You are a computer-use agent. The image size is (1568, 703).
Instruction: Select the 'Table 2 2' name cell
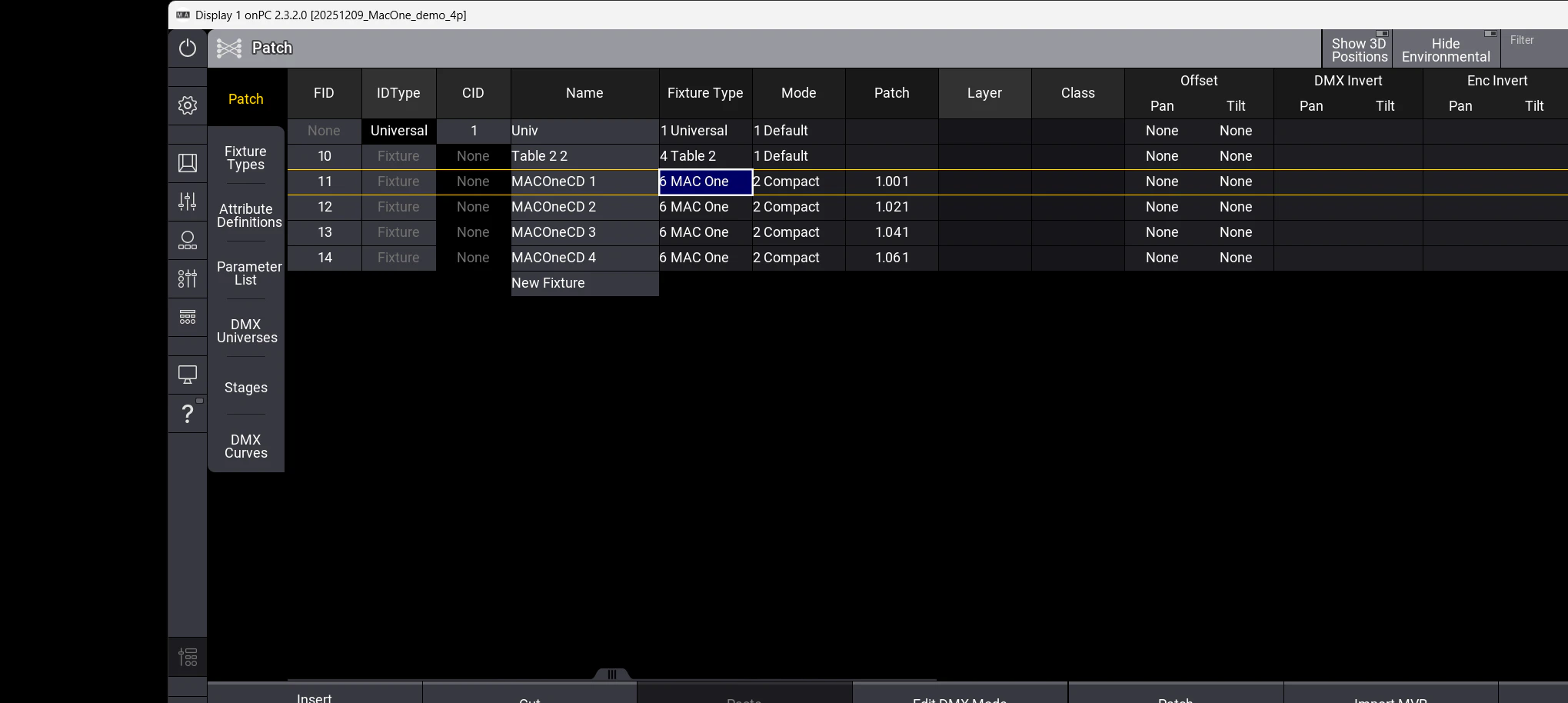(584, 156)
